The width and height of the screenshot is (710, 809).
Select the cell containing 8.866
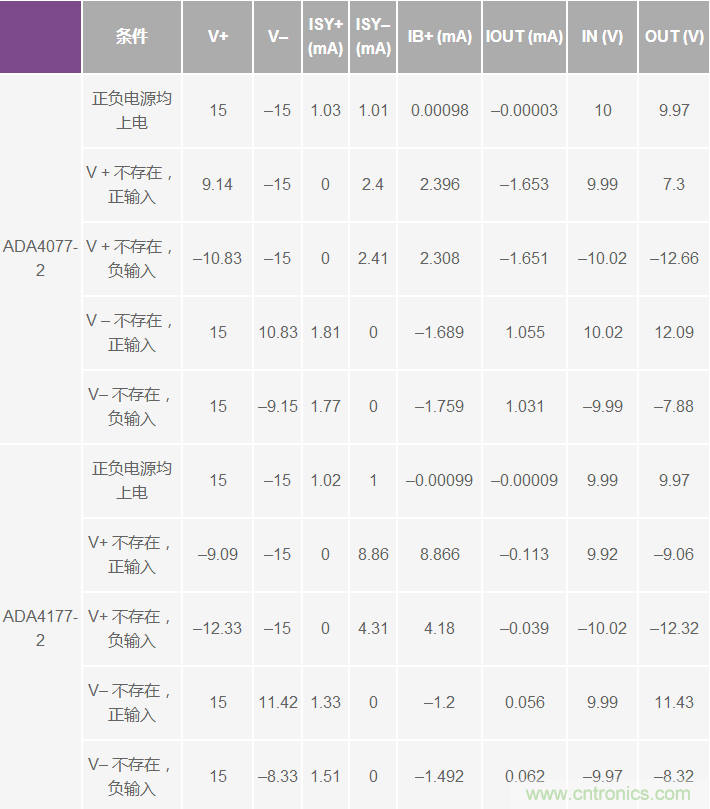click(x=440, y=554)
